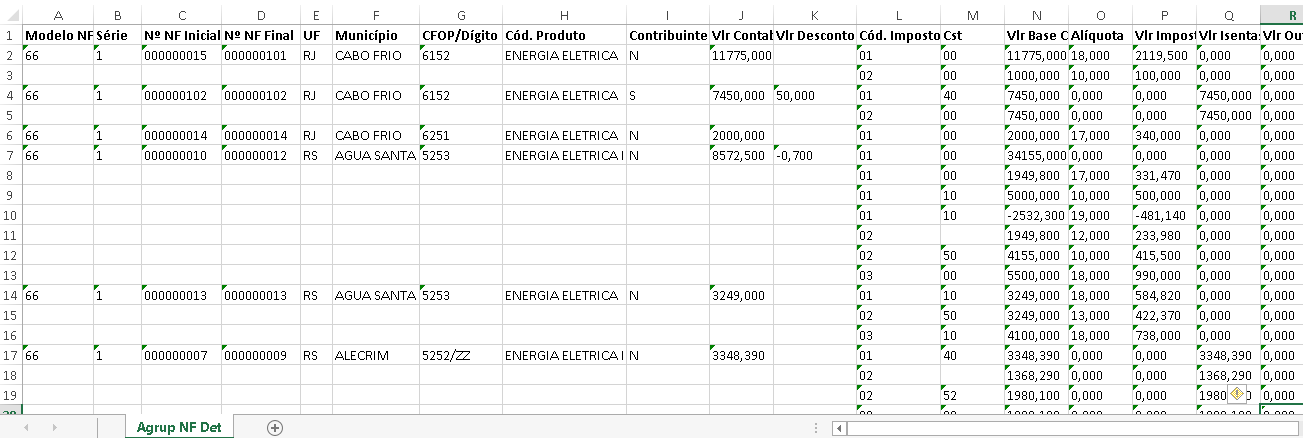Select the cell showing 738,000
This screenshot has height=438, width=1303.
1164,335
